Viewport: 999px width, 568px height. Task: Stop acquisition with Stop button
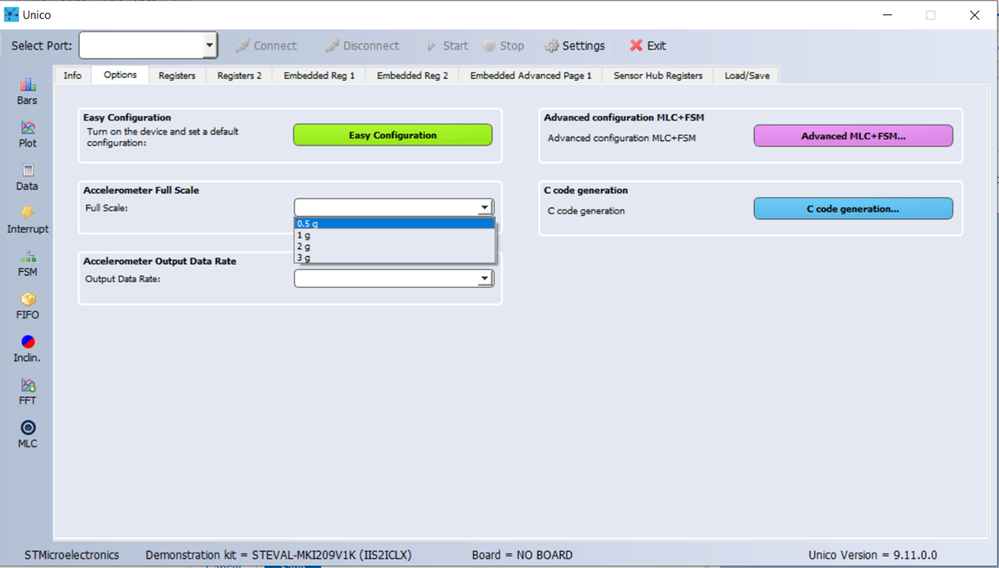tap(503, 46)
